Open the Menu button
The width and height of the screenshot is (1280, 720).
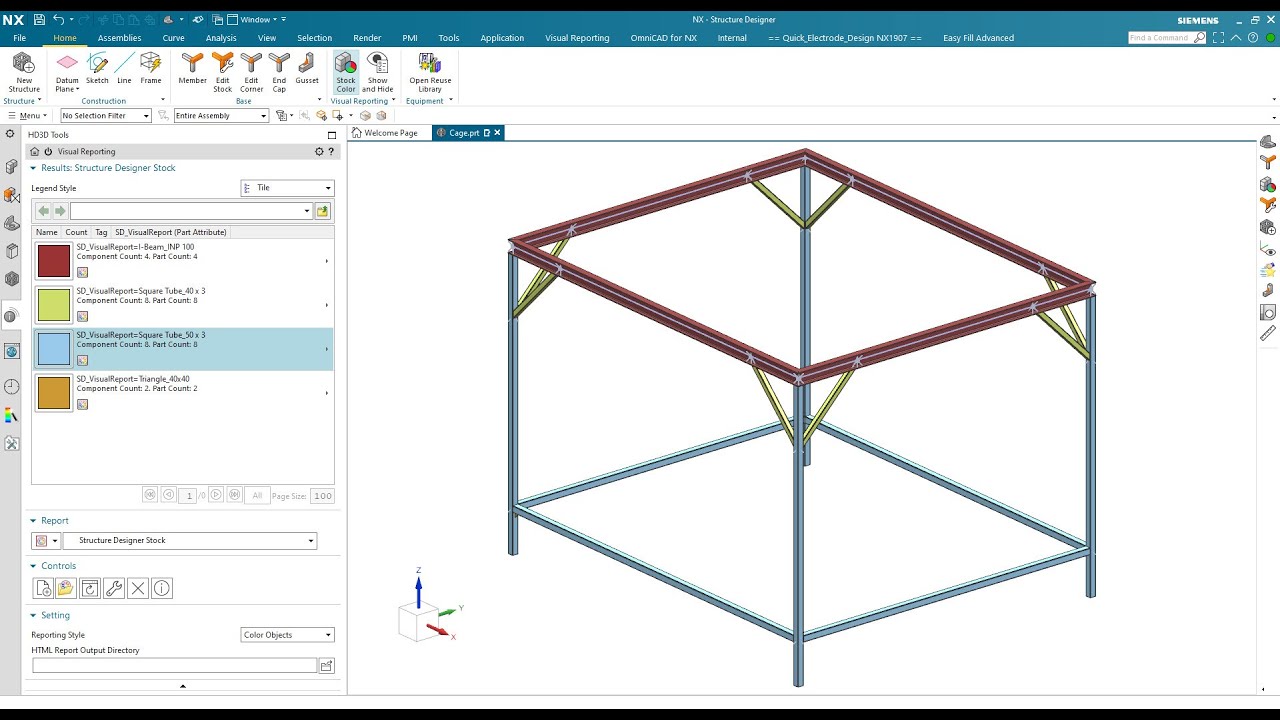click(x=25, y=116)
